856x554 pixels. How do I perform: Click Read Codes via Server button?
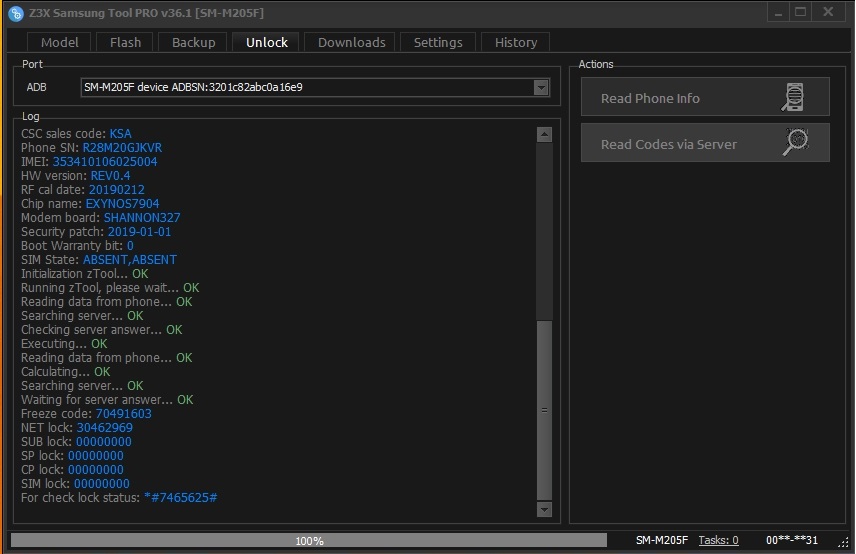(x=705, y=143)
